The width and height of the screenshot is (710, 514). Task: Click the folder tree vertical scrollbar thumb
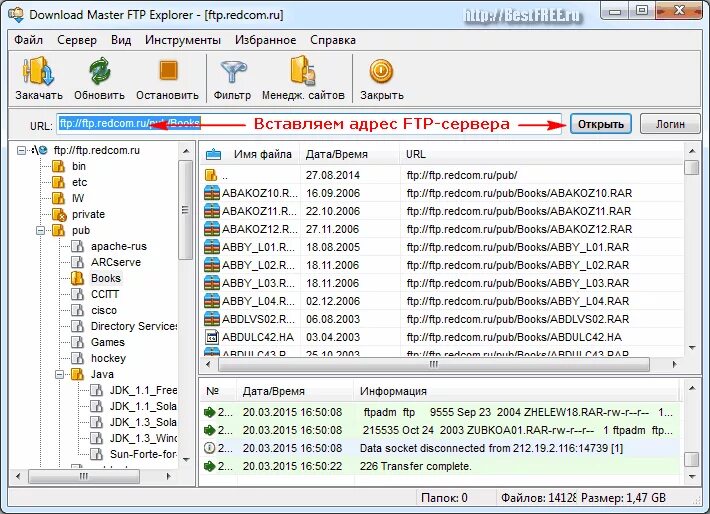[x=185, y=210]
